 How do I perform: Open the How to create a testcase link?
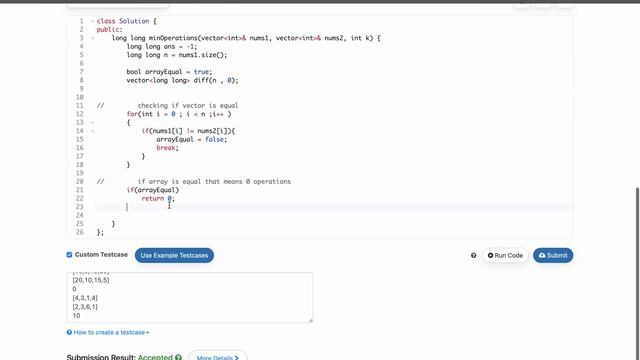108,332
